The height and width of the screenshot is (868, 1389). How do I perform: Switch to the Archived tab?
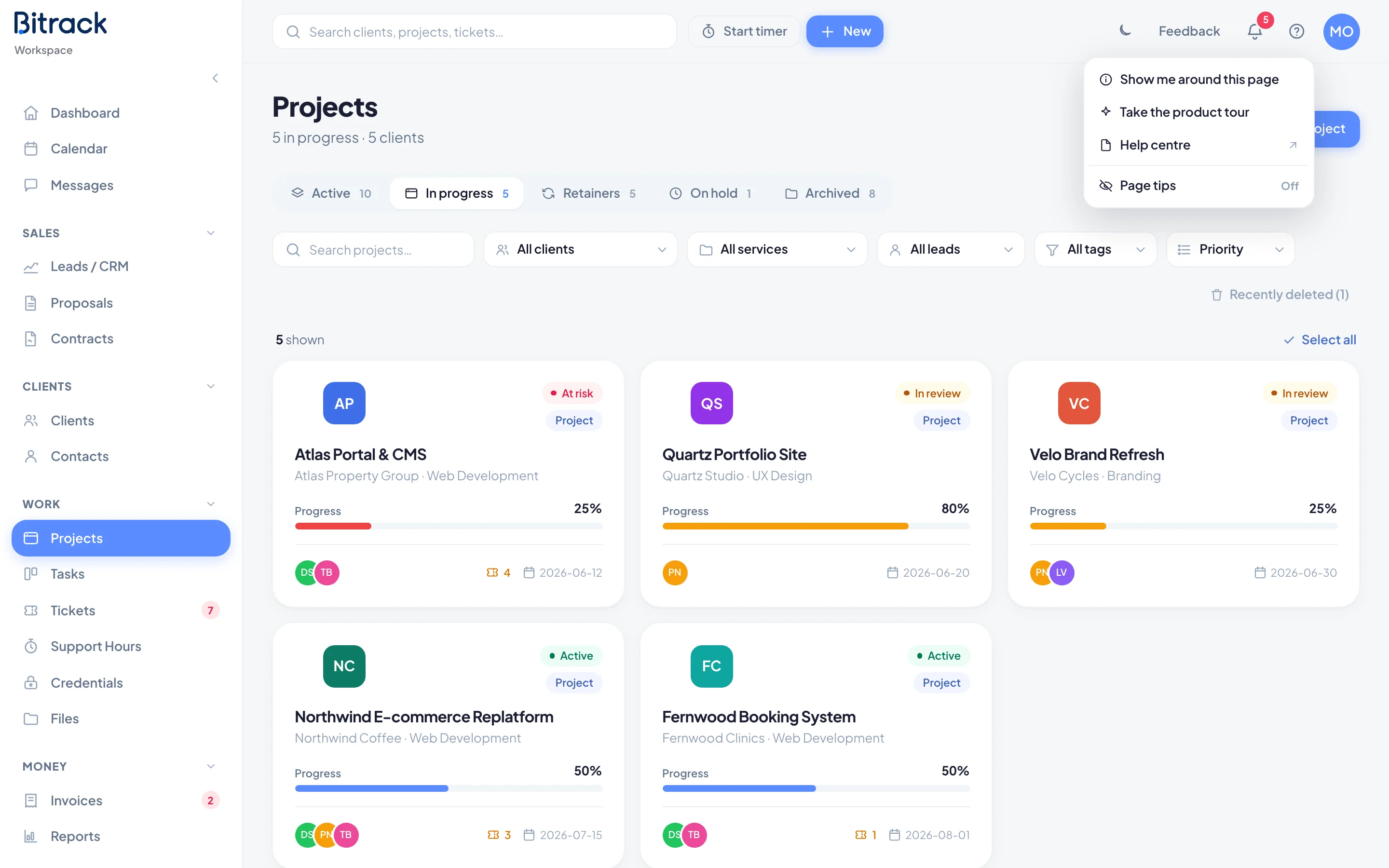click(830, 193)
